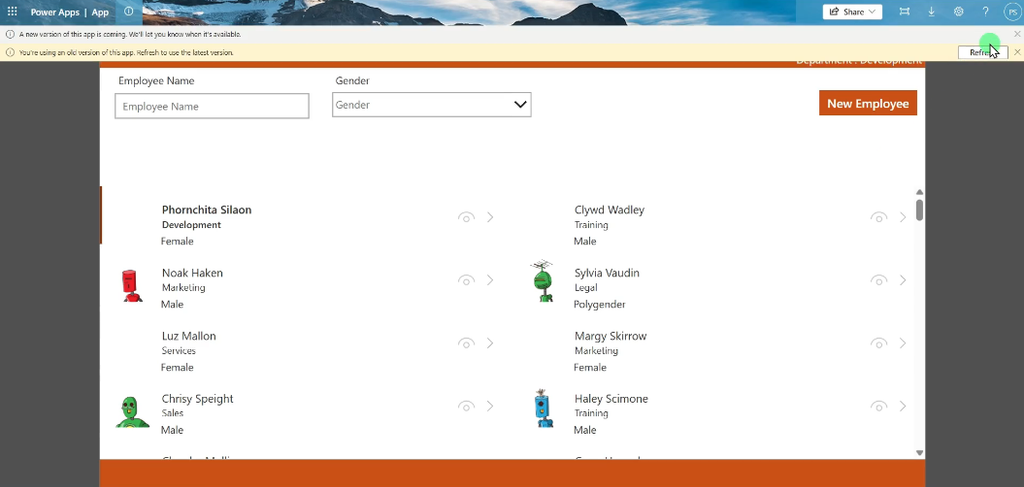This screenshot has width=1024, height=487.
Task: Click Noak Haken's red robot avatar
Action: [132, 286]
